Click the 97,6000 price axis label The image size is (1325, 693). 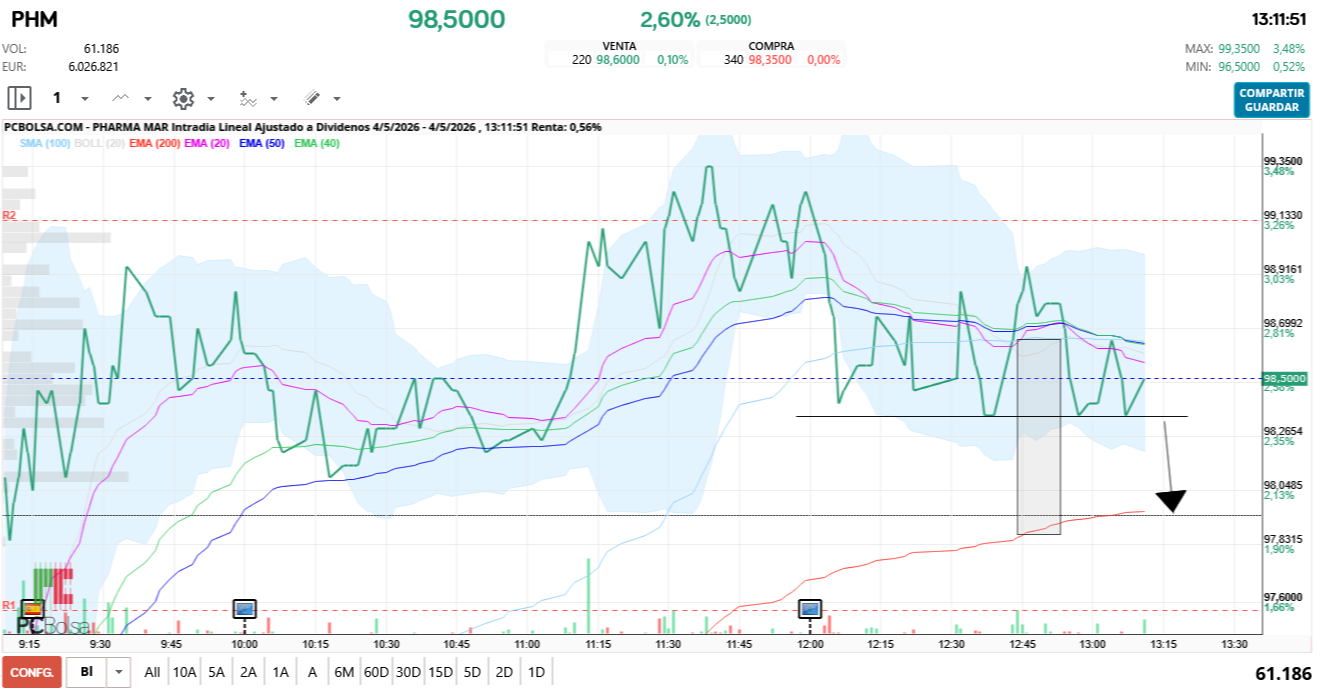pyautogui.click(x=1283, y=597)
